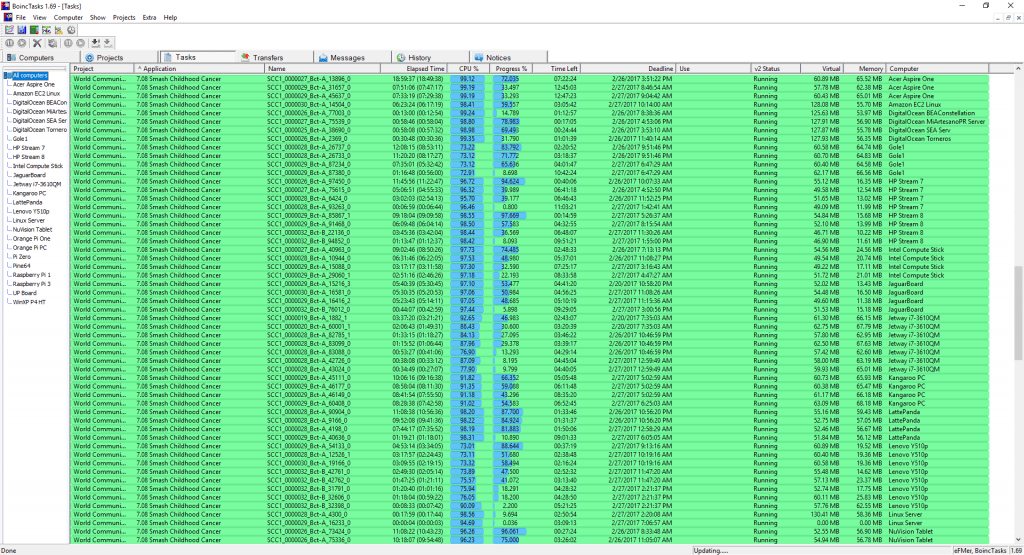The image size is (1024, 555).
Task: Select Gole1 in the computer tree
Action: tap(20, 138)
